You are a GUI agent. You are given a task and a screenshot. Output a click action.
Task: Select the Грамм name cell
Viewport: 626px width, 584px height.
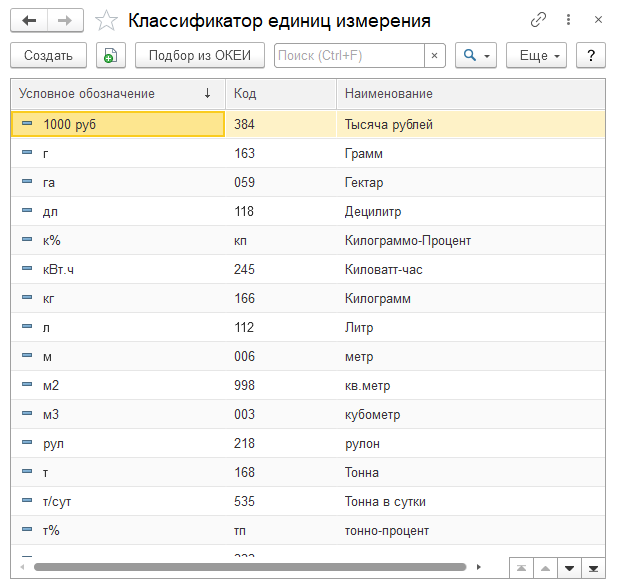pyautogui.click(x=471, y=153)
